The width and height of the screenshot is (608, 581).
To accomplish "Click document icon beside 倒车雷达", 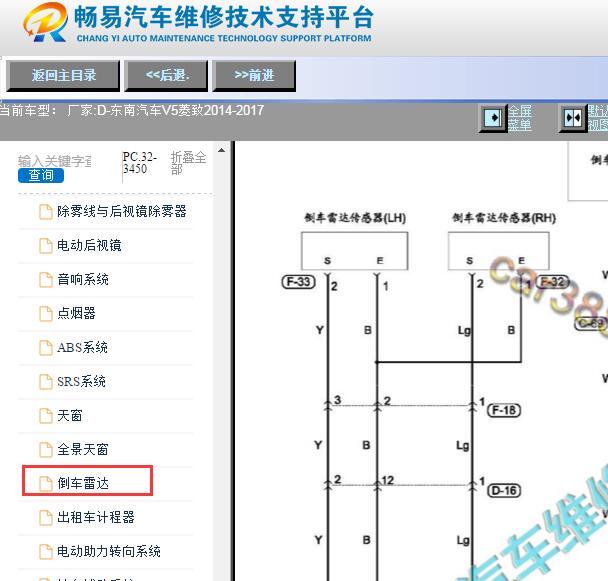I will [46, 484].
